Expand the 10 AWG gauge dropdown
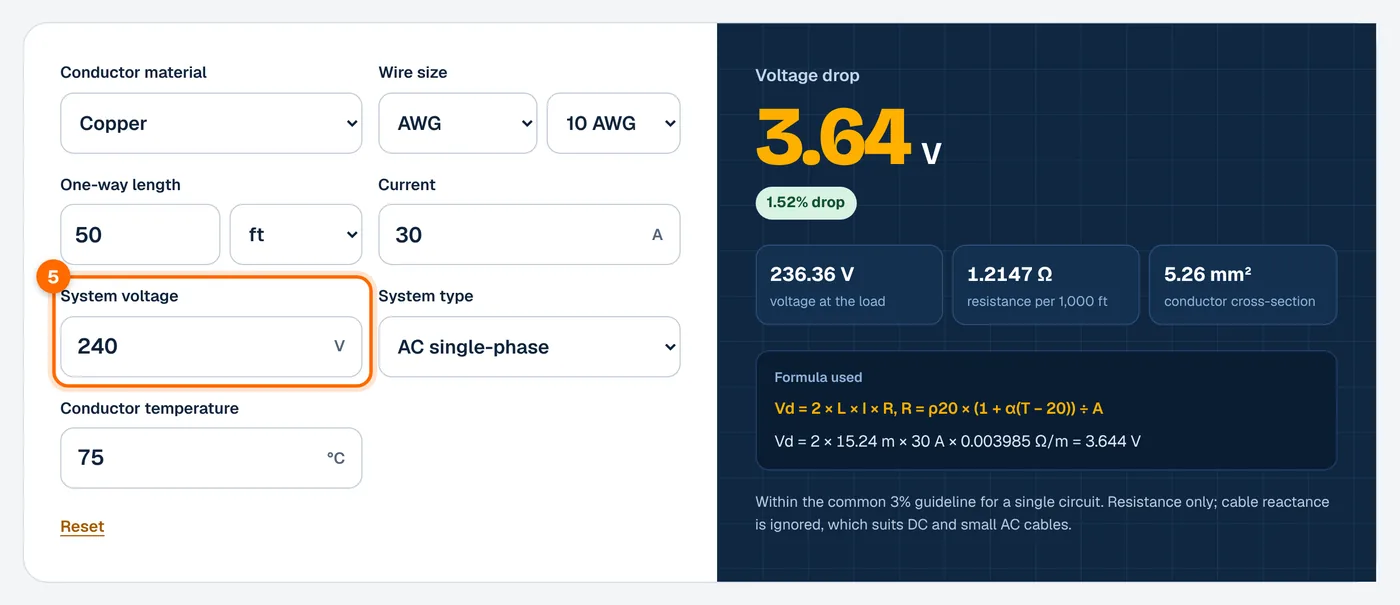Viewport: 1400px width, 605px height. [614, 124]
